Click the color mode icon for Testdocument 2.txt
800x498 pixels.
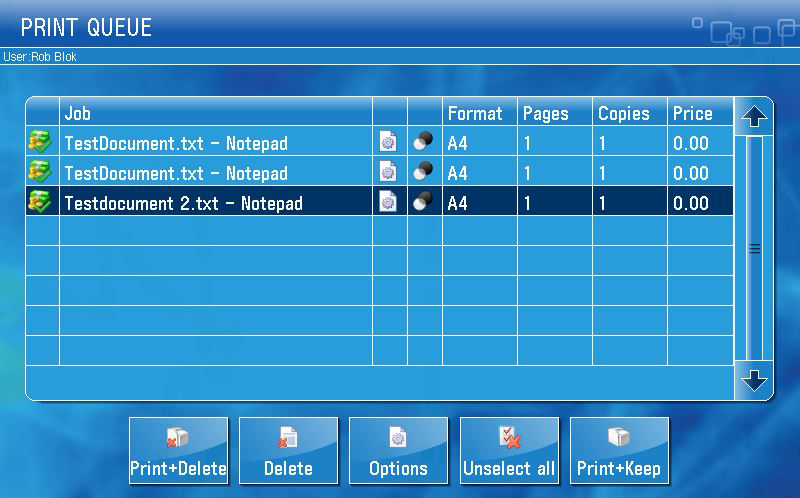pyautogui.click(x=423, y=203)
